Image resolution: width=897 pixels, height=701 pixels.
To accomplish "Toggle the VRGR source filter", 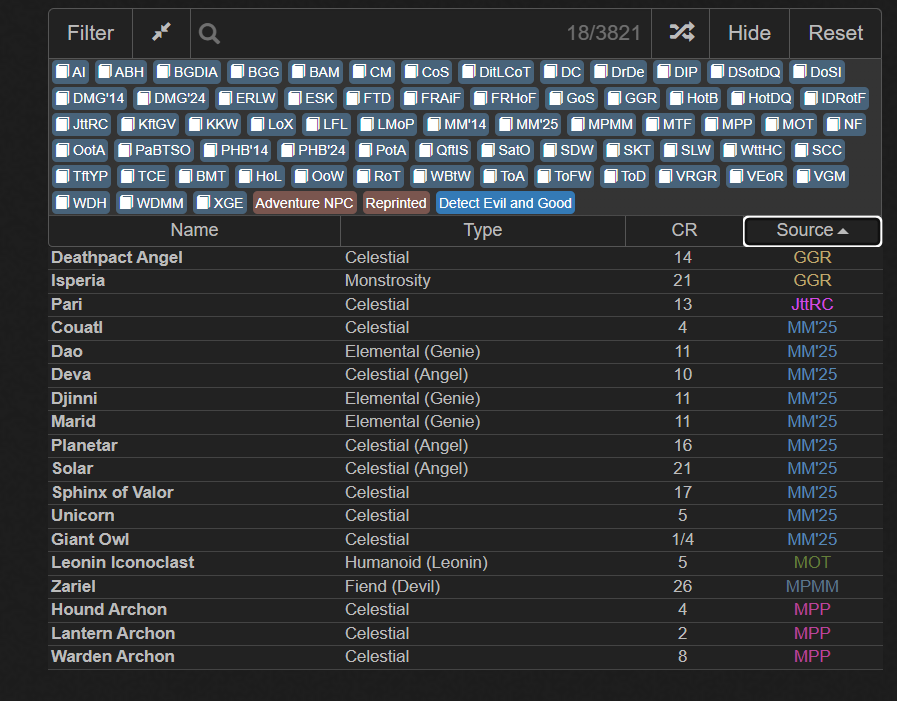I will (688, 176).
